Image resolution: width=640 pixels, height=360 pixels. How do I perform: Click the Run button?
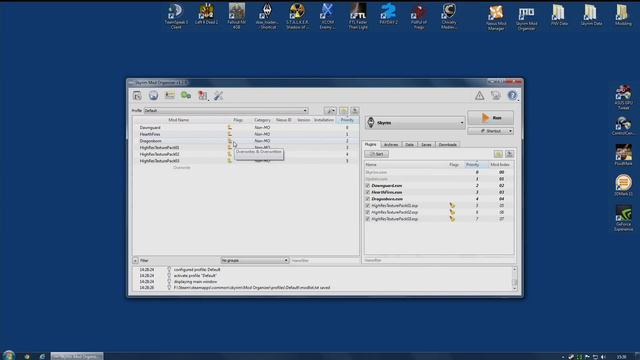(x=491, y=118)
